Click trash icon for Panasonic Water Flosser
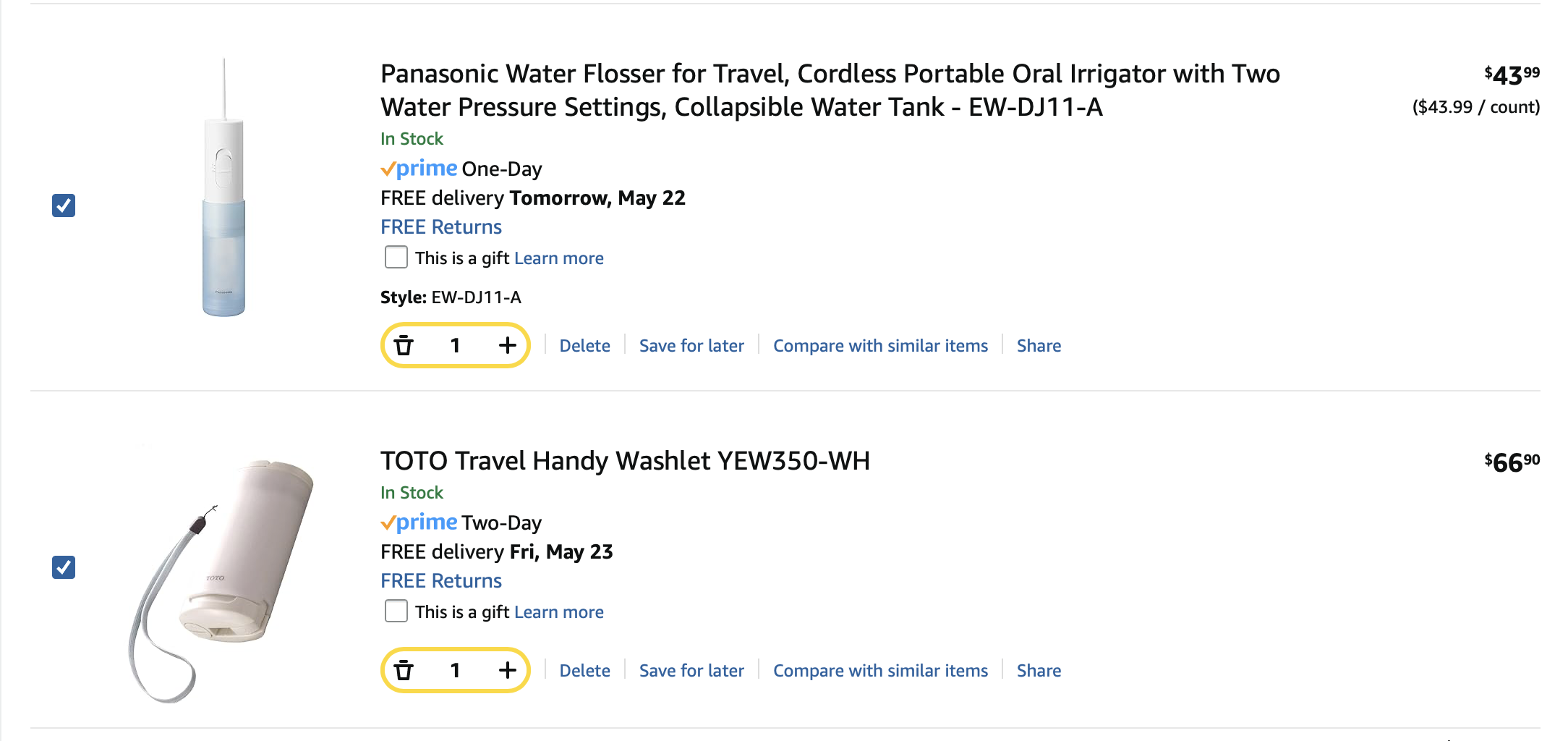This screenshot has height=741, width=1568. pyautogui.click(x=404, y=345)
